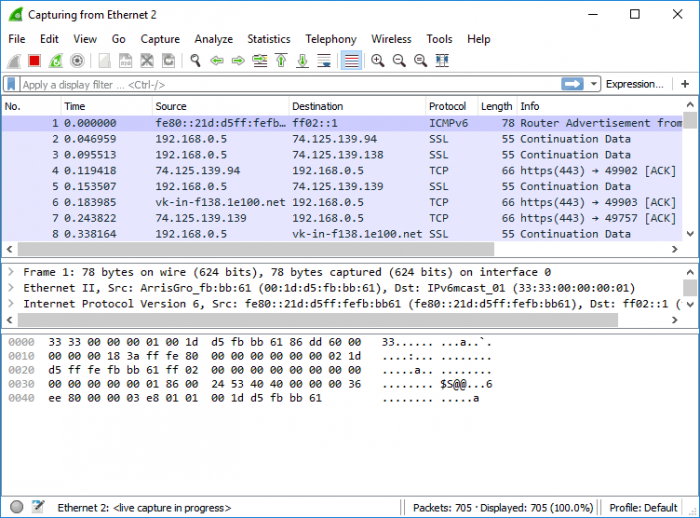Toggle auto scroll during live capture
The height and width of the screenshot is (518, 700).
(324, 60)
